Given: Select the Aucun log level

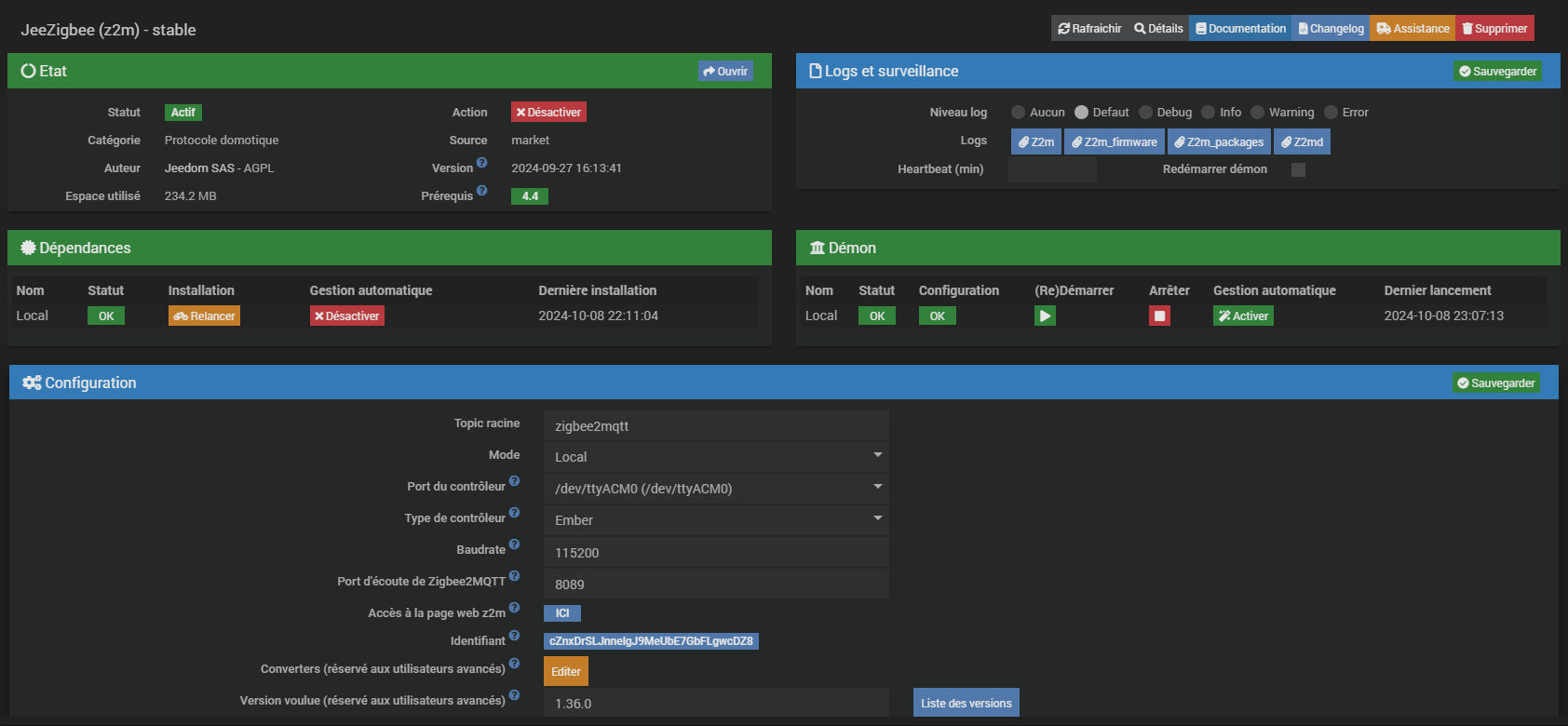Looking at the screenshot, I should tap(1019, 112).
